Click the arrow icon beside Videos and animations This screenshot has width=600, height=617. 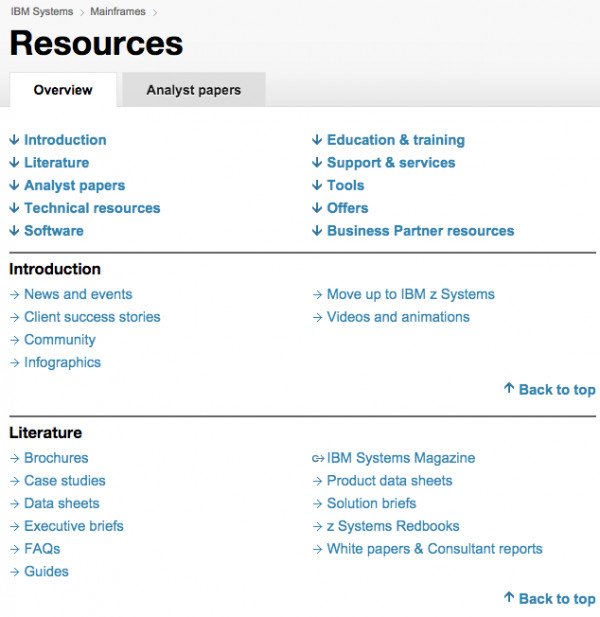(x=317, y=318)
